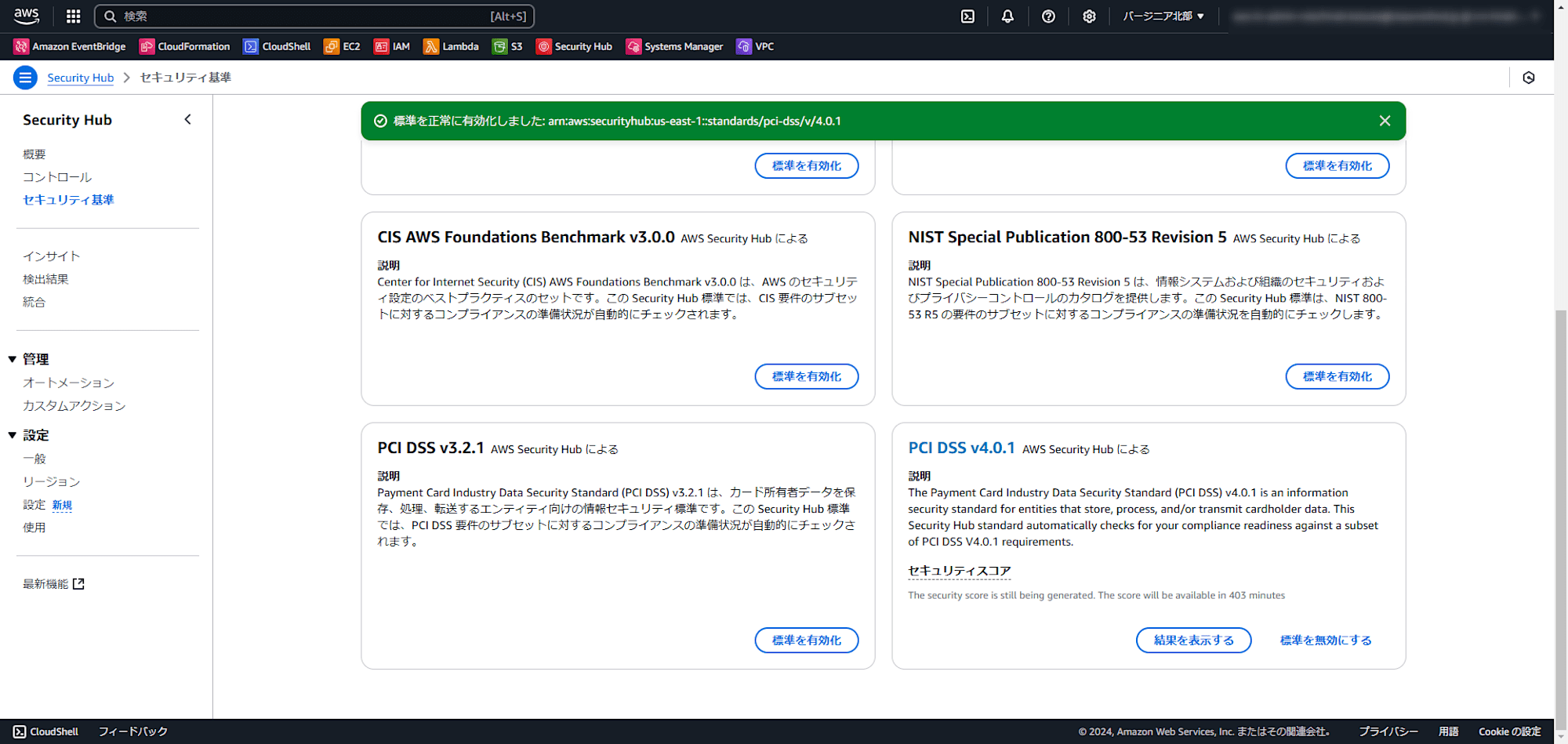Open Amazon EventBridge shortcut

[x=70, y=46]
